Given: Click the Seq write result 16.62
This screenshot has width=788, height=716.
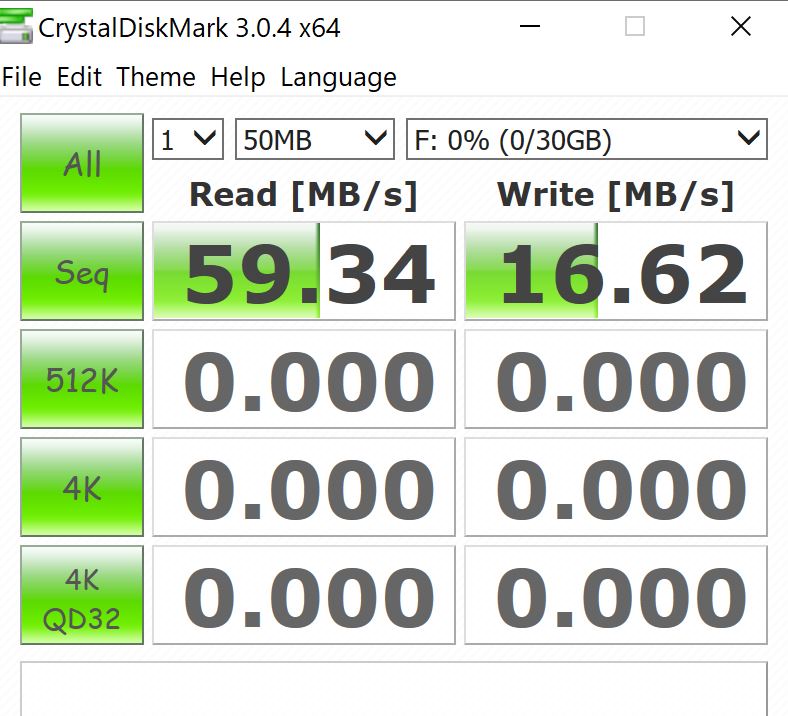Looking at the screenshot, I should coord(616,272).
